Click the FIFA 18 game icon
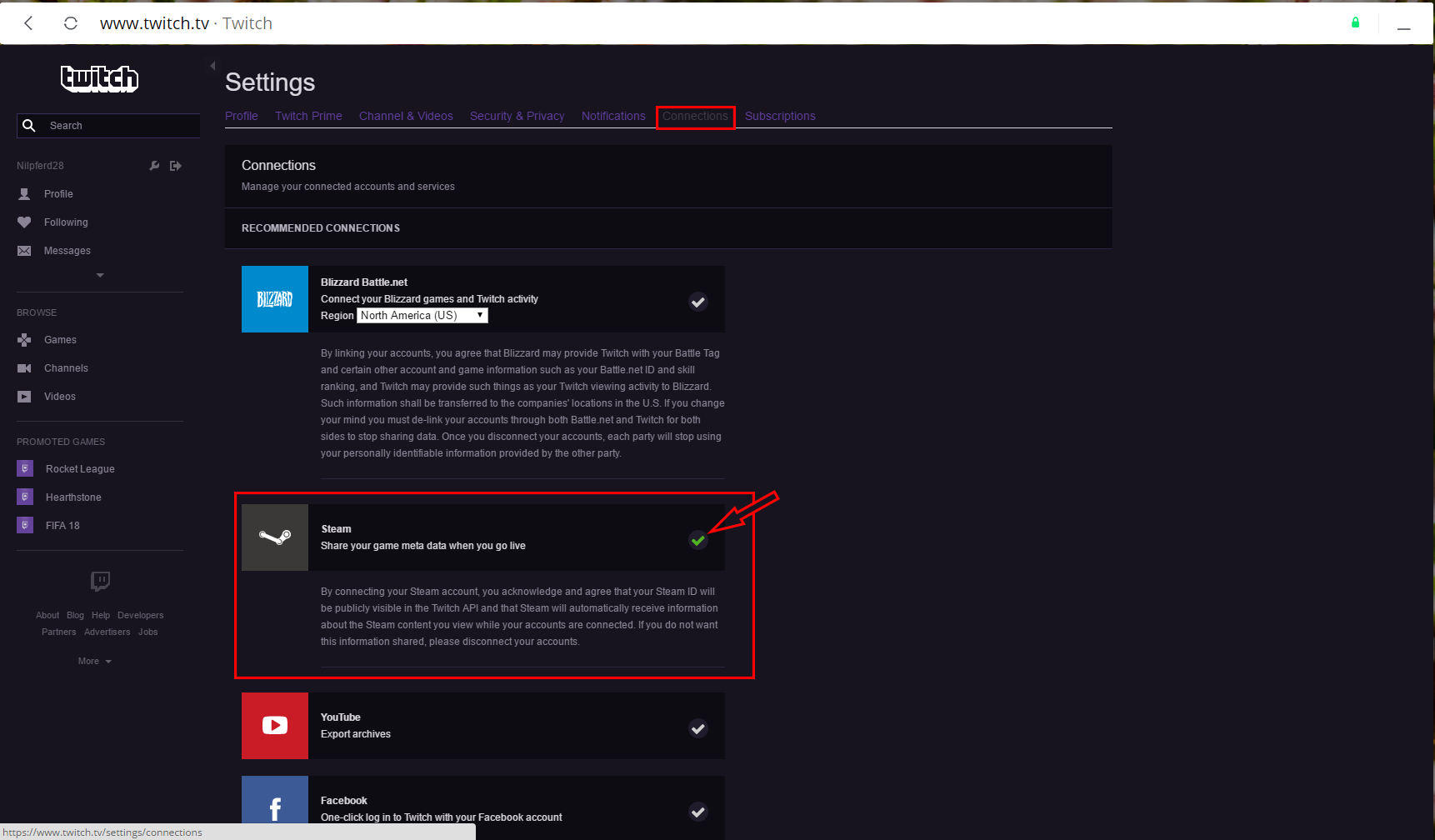Image resolution: width=1435 pixels, height=840 pixels. pyautogui.click(x=25, y=525)
